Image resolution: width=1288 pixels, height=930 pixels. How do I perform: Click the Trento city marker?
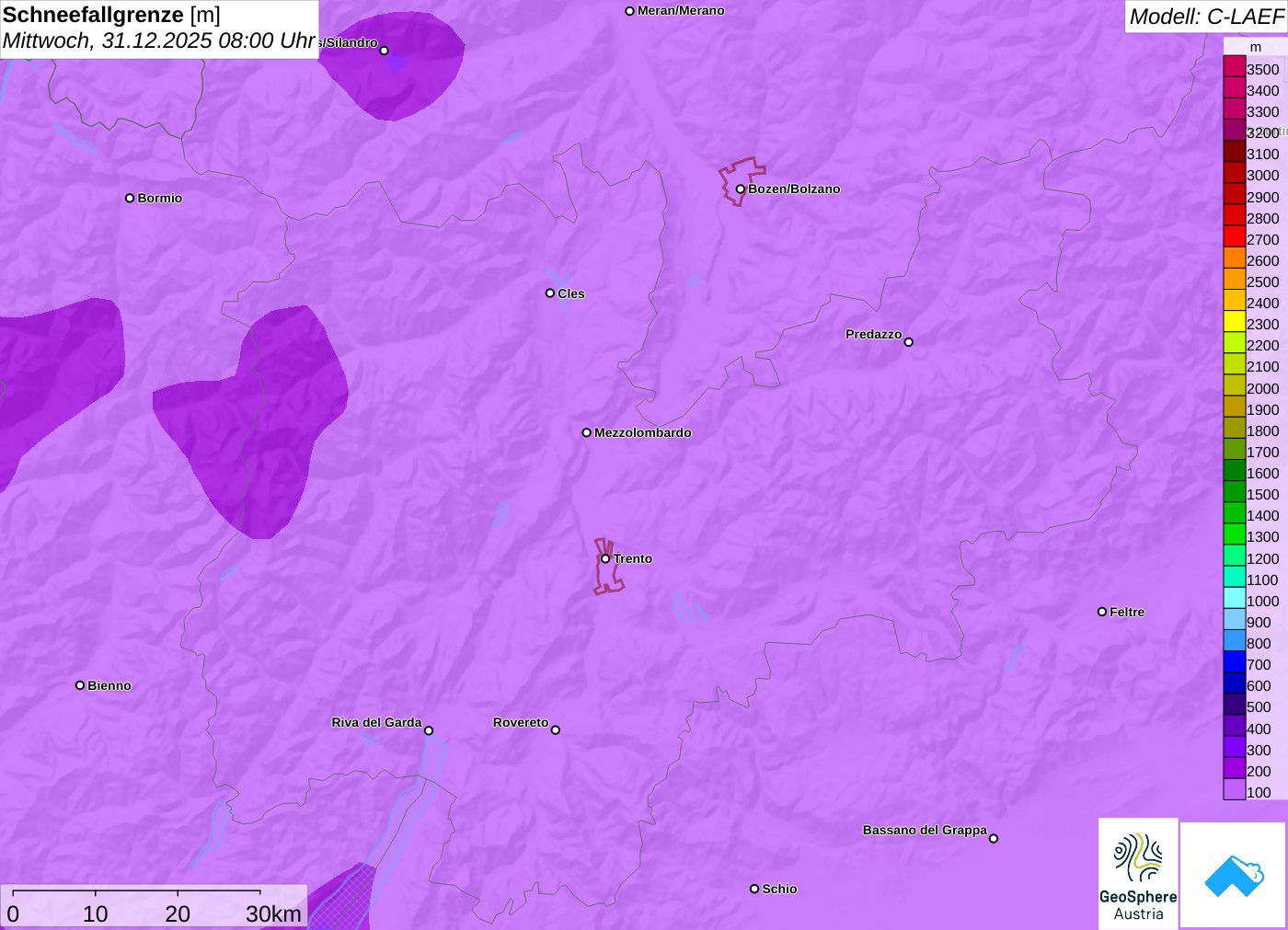[x=605, y=558]
